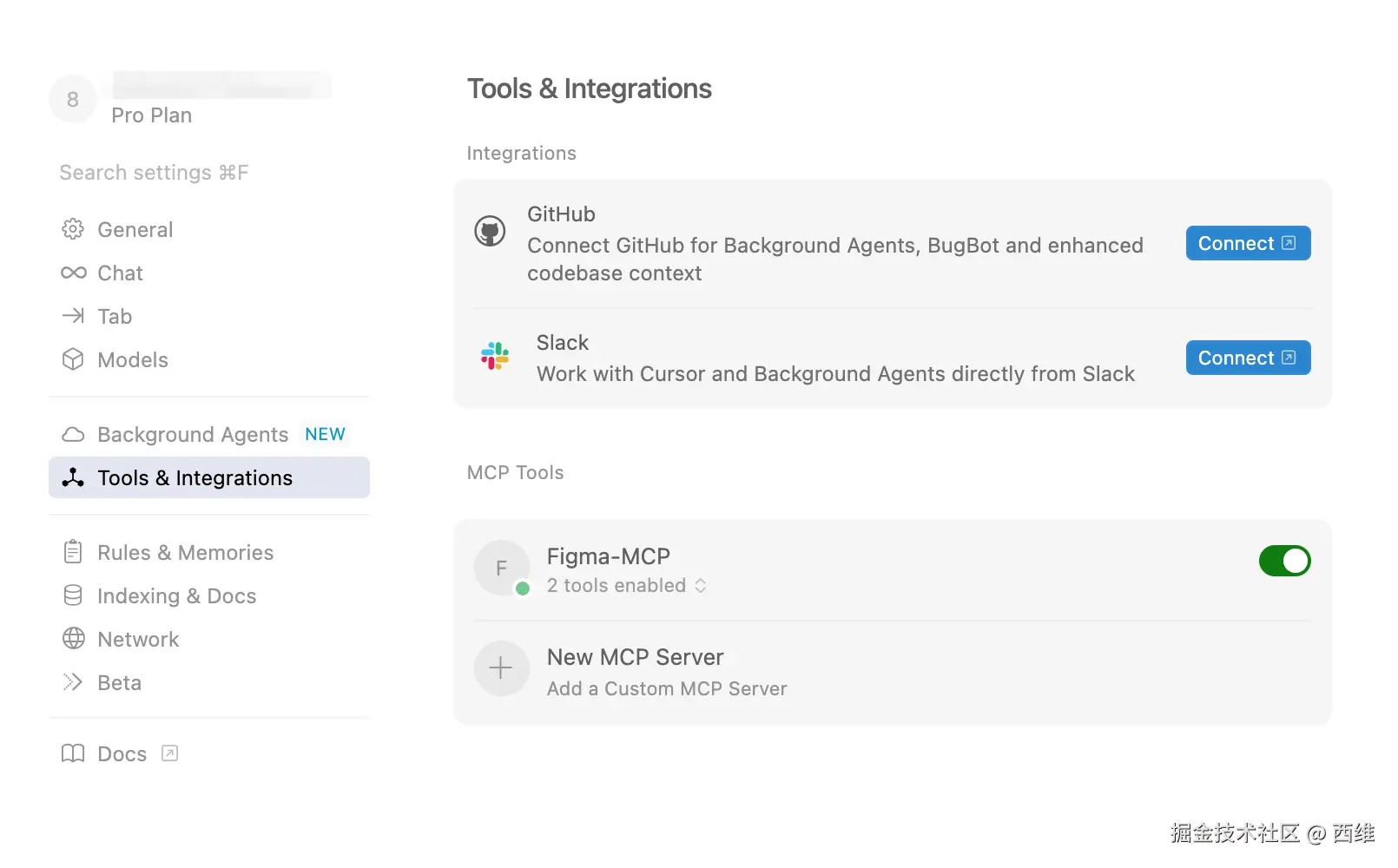
Task: Click the Rules & Memories clipboard icon
Action: tap(73, 552)
